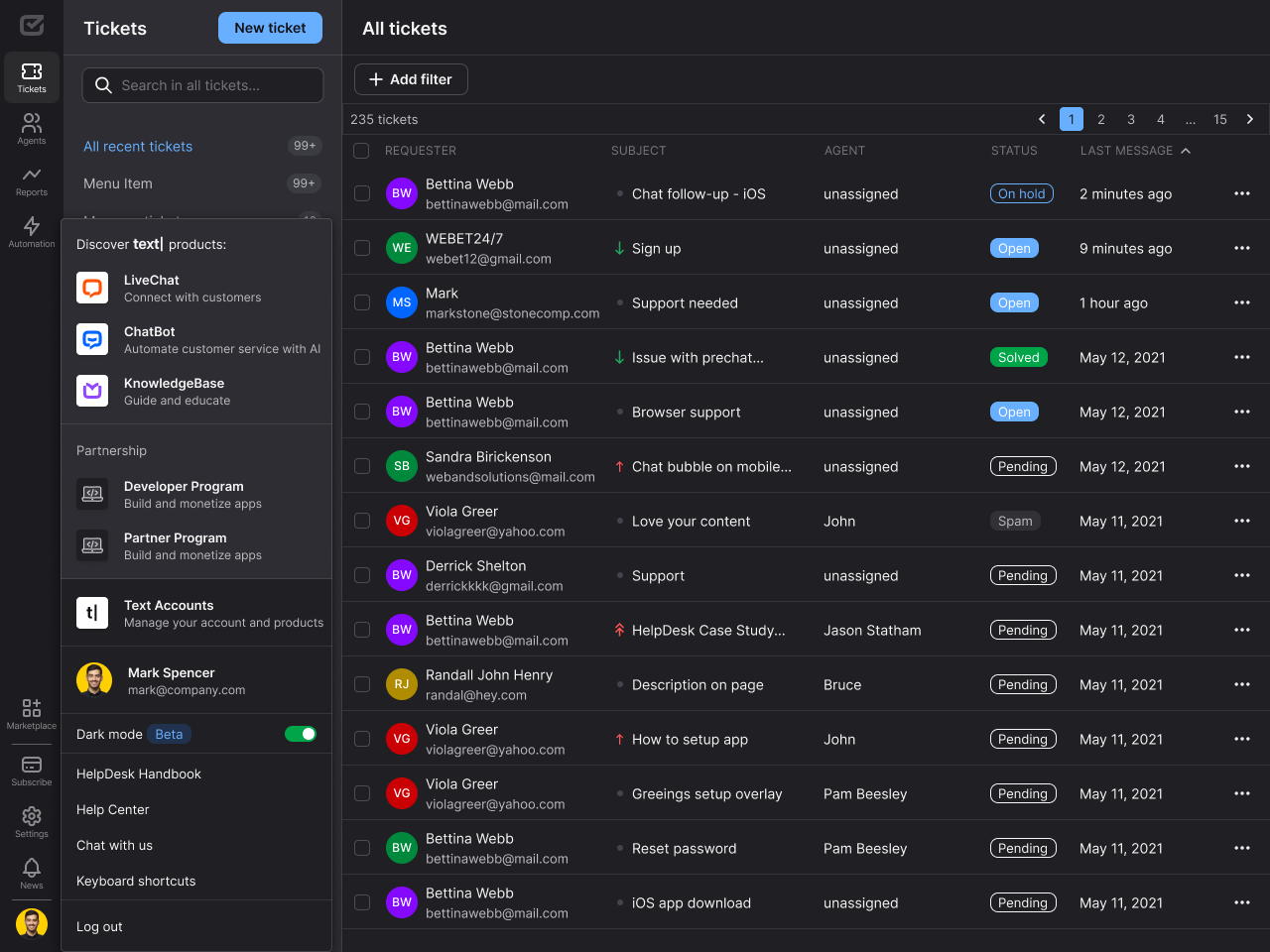Click the Search in all tickets field
Viewport: 1270px width, 952px height.
point(202,85)
